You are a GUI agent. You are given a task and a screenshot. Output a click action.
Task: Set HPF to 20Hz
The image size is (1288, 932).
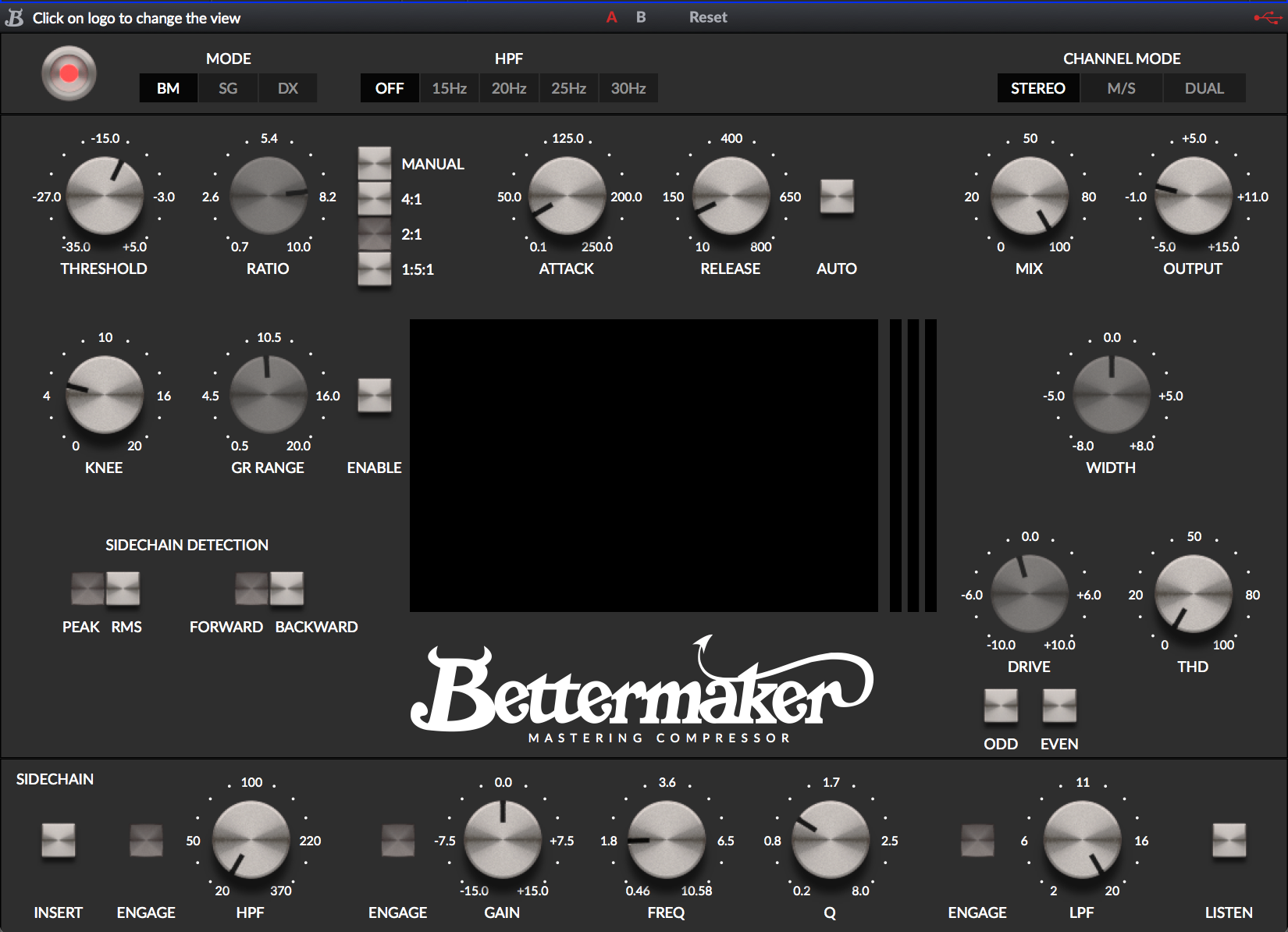(x=509, y=88)
